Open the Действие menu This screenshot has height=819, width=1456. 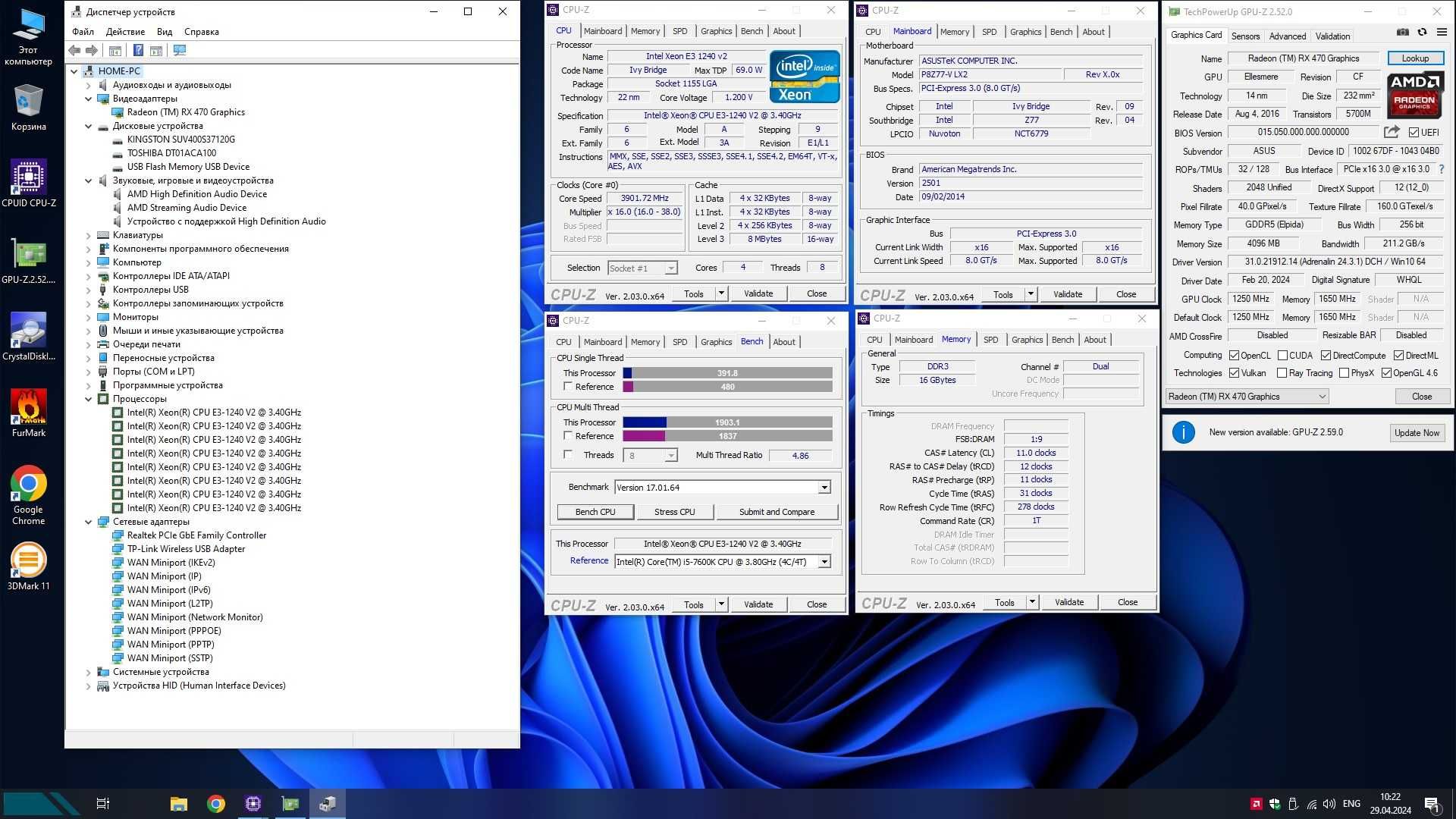coord(125,32)
